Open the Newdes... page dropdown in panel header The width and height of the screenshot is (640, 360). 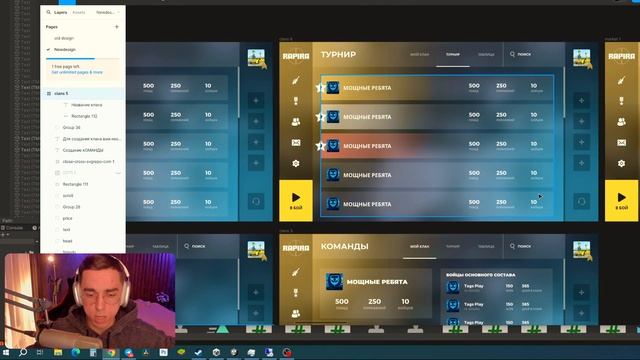(x=108, y=12)
